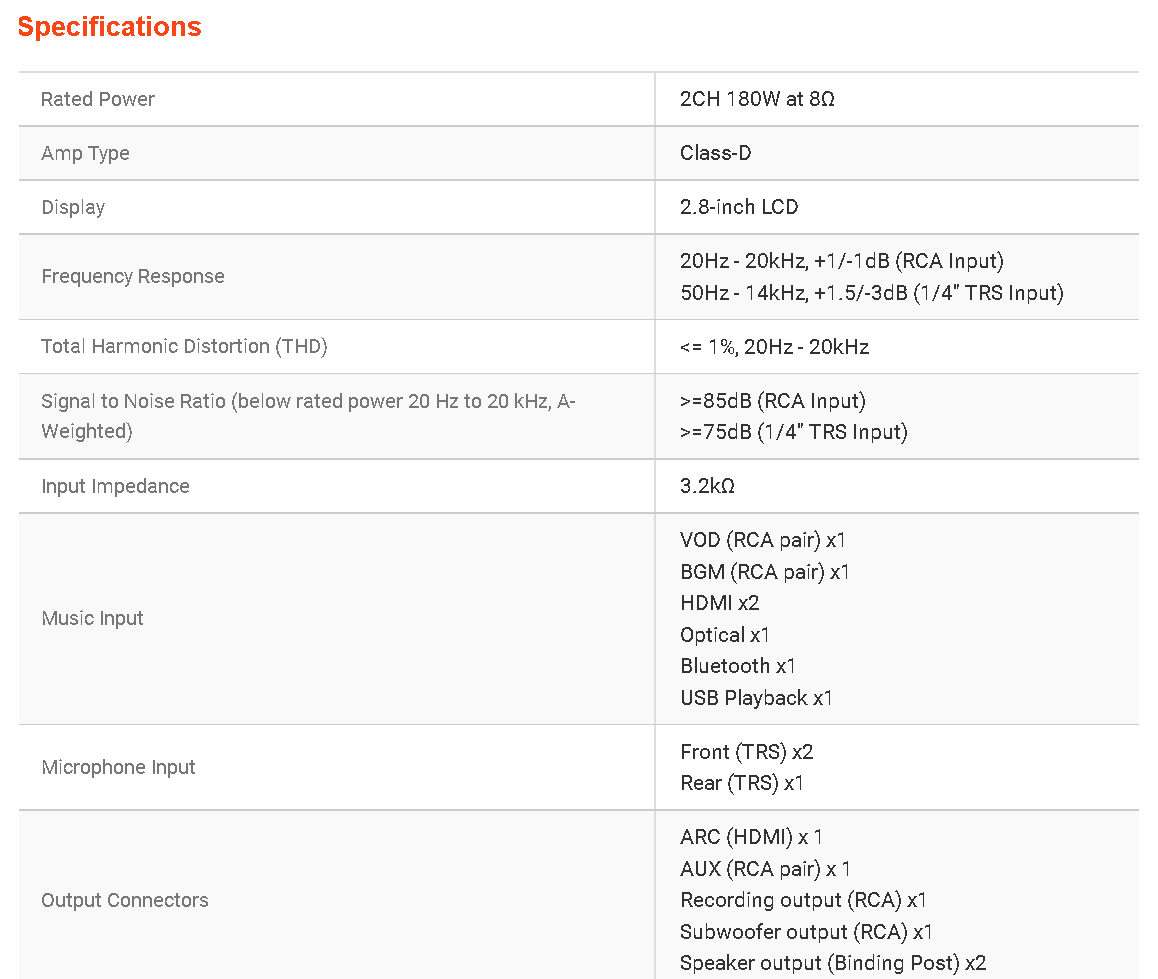Select the Class-D value text
The height and width of the screenshot is (979, 1158).
point(715,153)
